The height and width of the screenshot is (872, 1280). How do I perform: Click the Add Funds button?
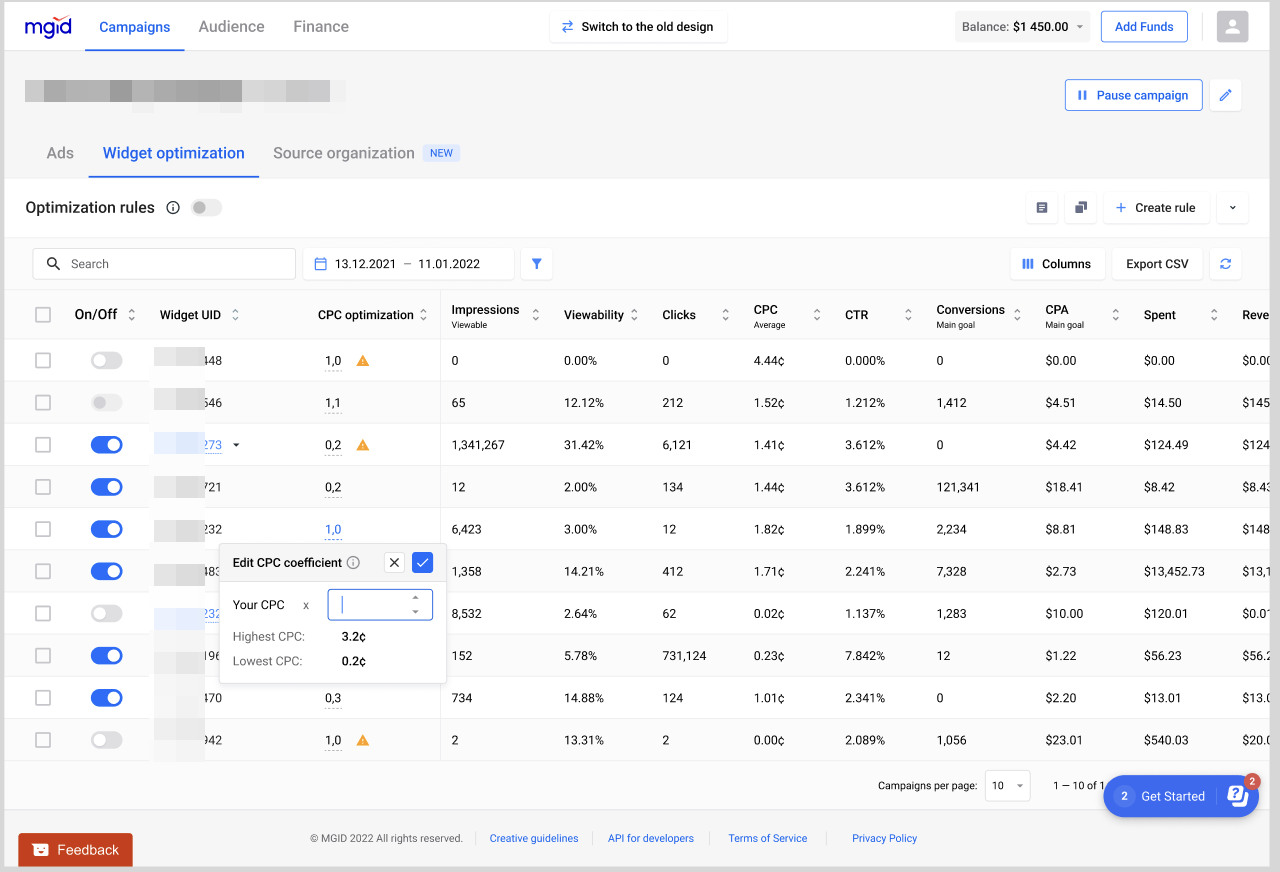pyautogui.click(x=1144, y=26)
